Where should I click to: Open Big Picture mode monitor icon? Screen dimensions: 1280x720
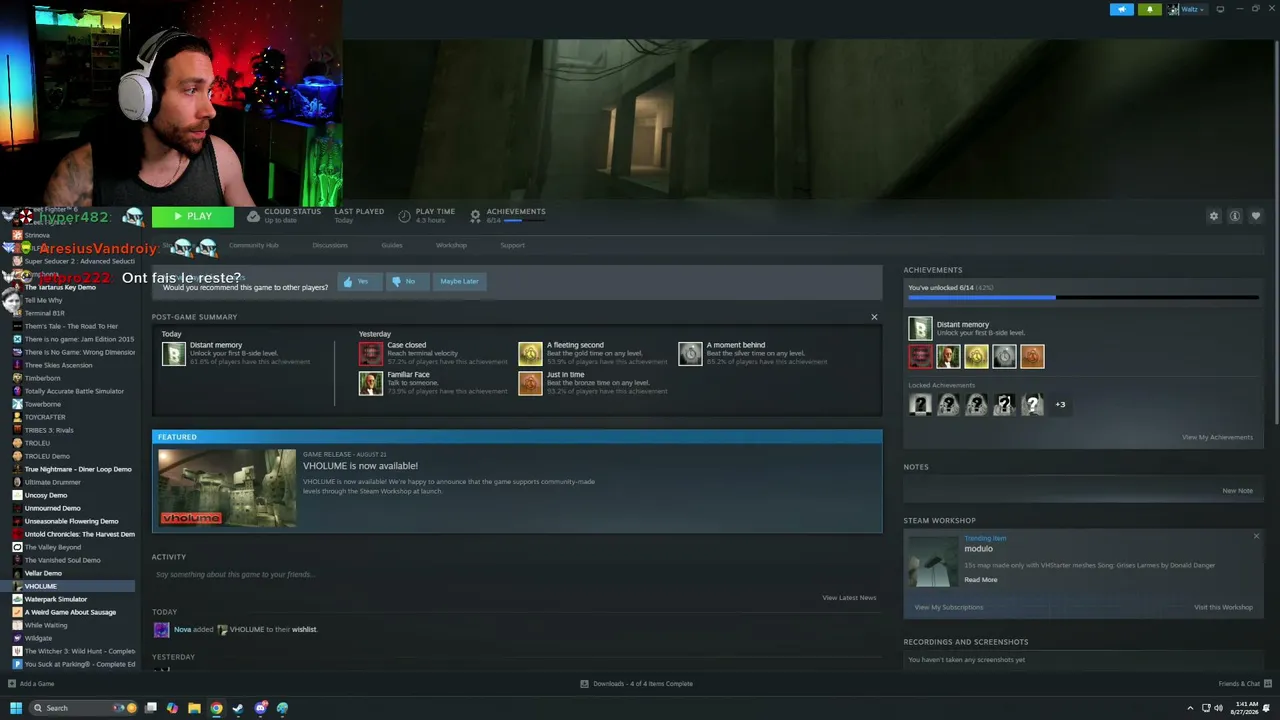pyautogui.click(x=1220, y=9)
